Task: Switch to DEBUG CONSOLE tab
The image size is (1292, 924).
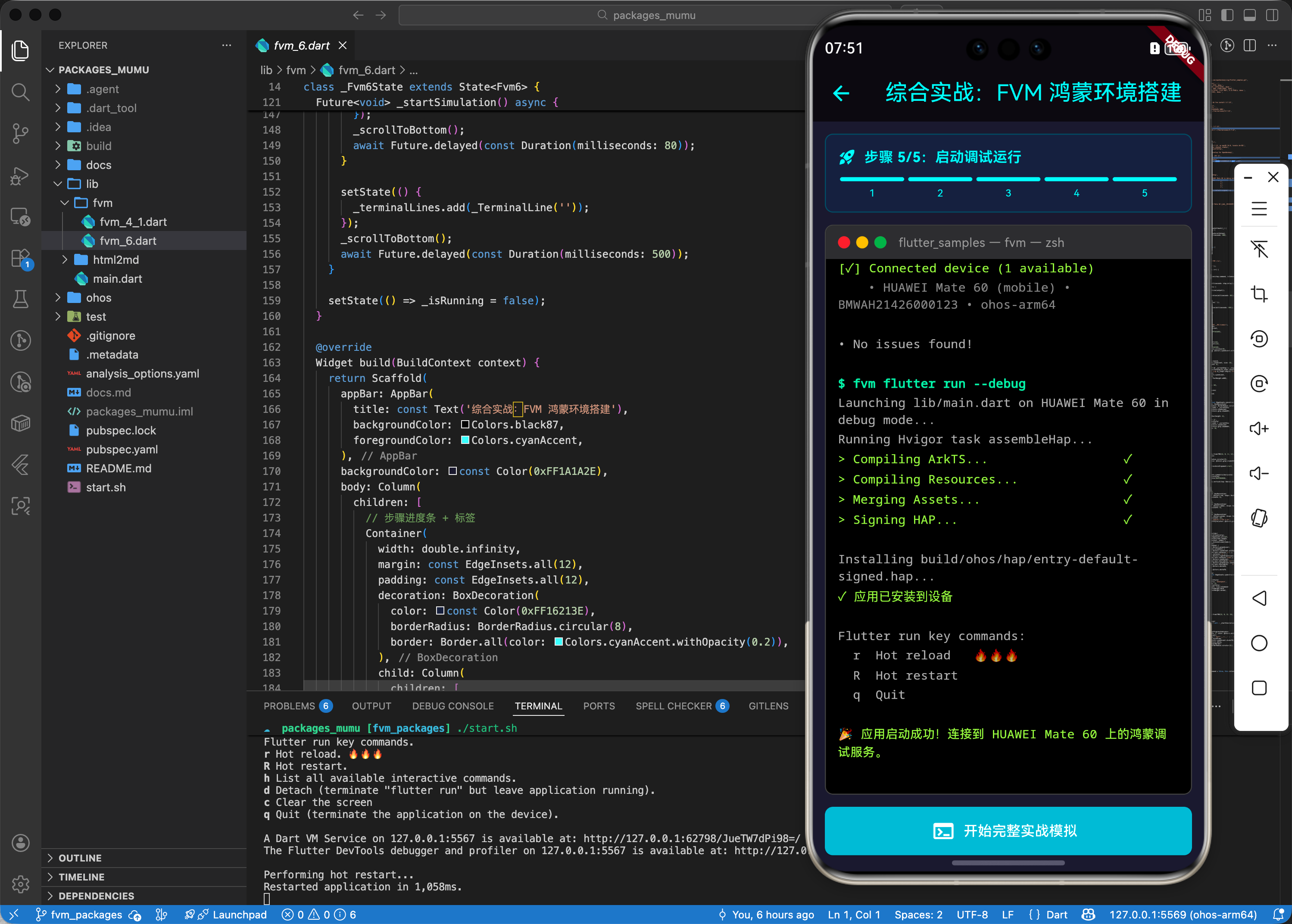Action: pyautogui.click(x=452, y=705)
